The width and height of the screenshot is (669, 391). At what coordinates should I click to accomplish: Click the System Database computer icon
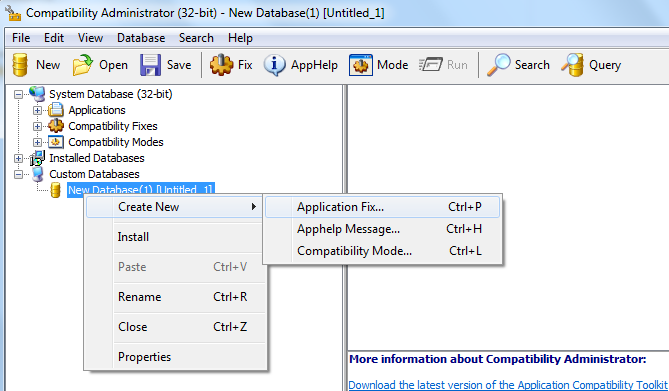37,94
